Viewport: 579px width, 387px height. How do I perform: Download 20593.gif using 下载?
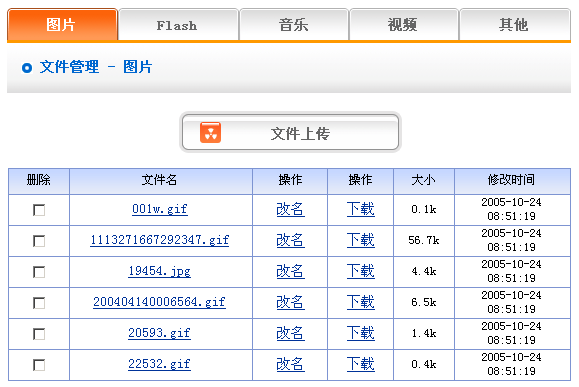361,333
